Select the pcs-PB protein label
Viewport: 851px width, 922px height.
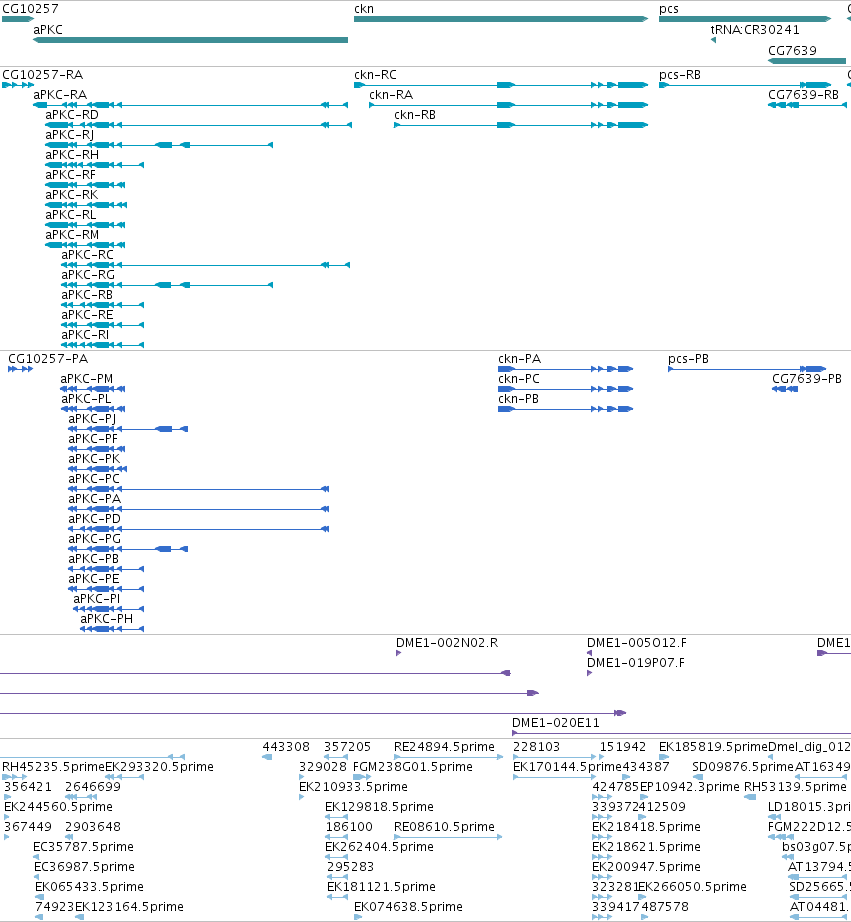click(688, 359)
